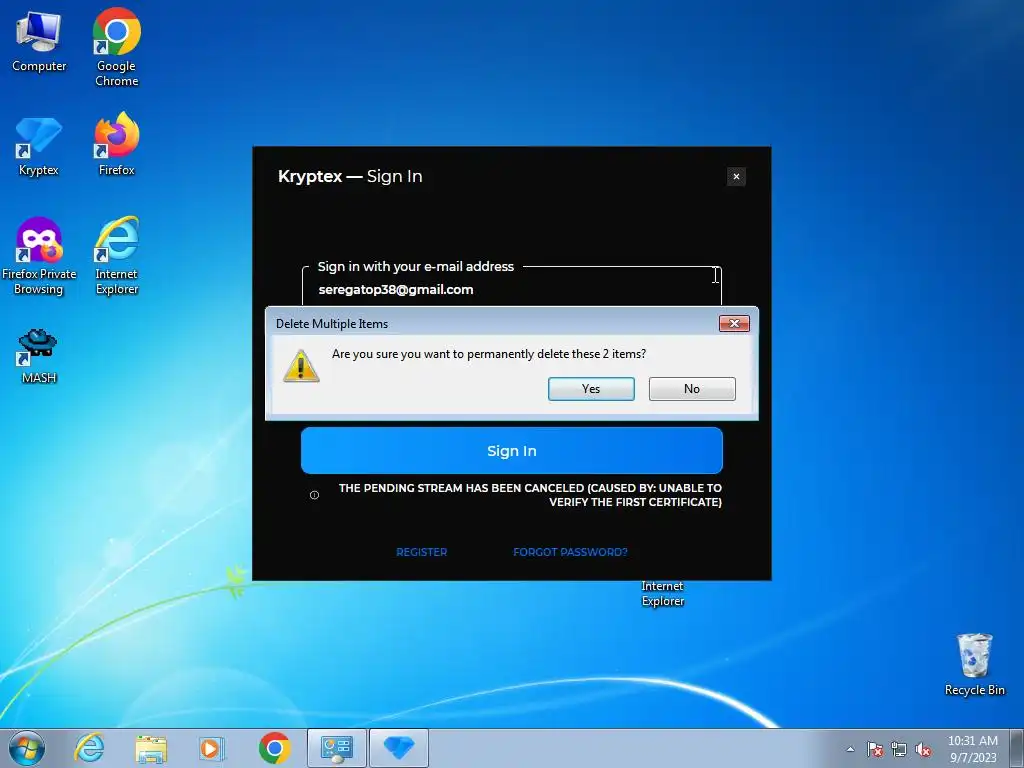Show hidden system tray icons arrow
Viewport: 1024px width, 768px height.
click(x=850, y=749)
